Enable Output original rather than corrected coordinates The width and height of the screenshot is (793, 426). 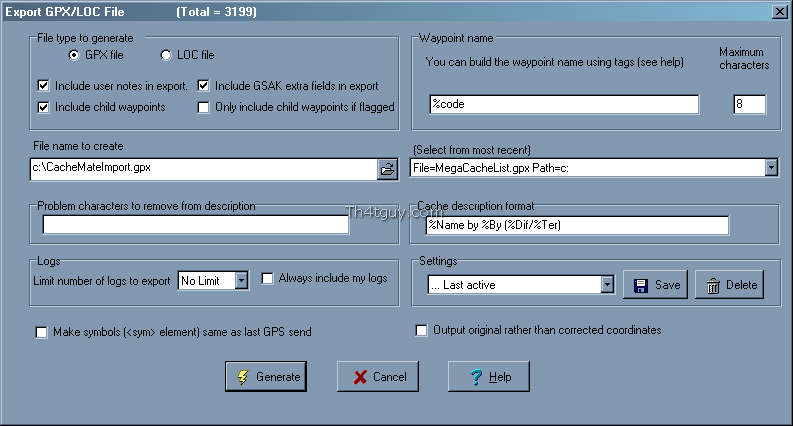coord(422,330)
